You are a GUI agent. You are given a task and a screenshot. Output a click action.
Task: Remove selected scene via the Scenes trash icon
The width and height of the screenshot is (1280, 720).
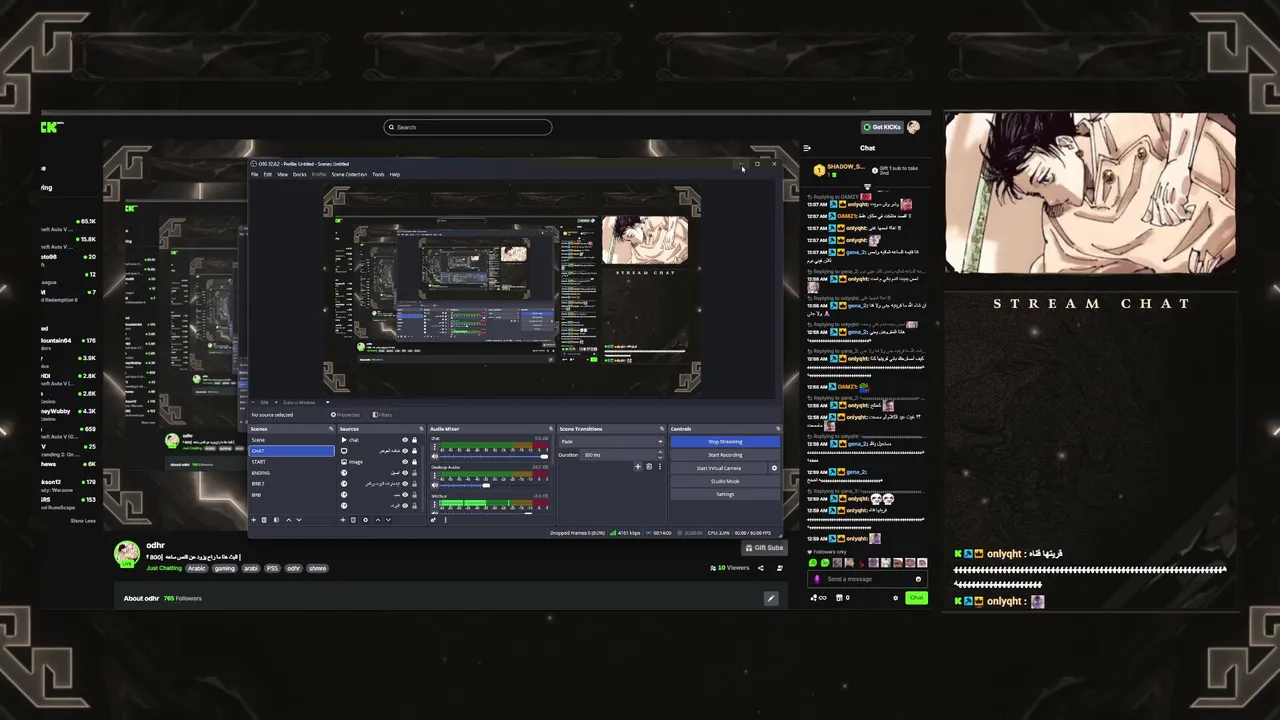coord(264,520)
